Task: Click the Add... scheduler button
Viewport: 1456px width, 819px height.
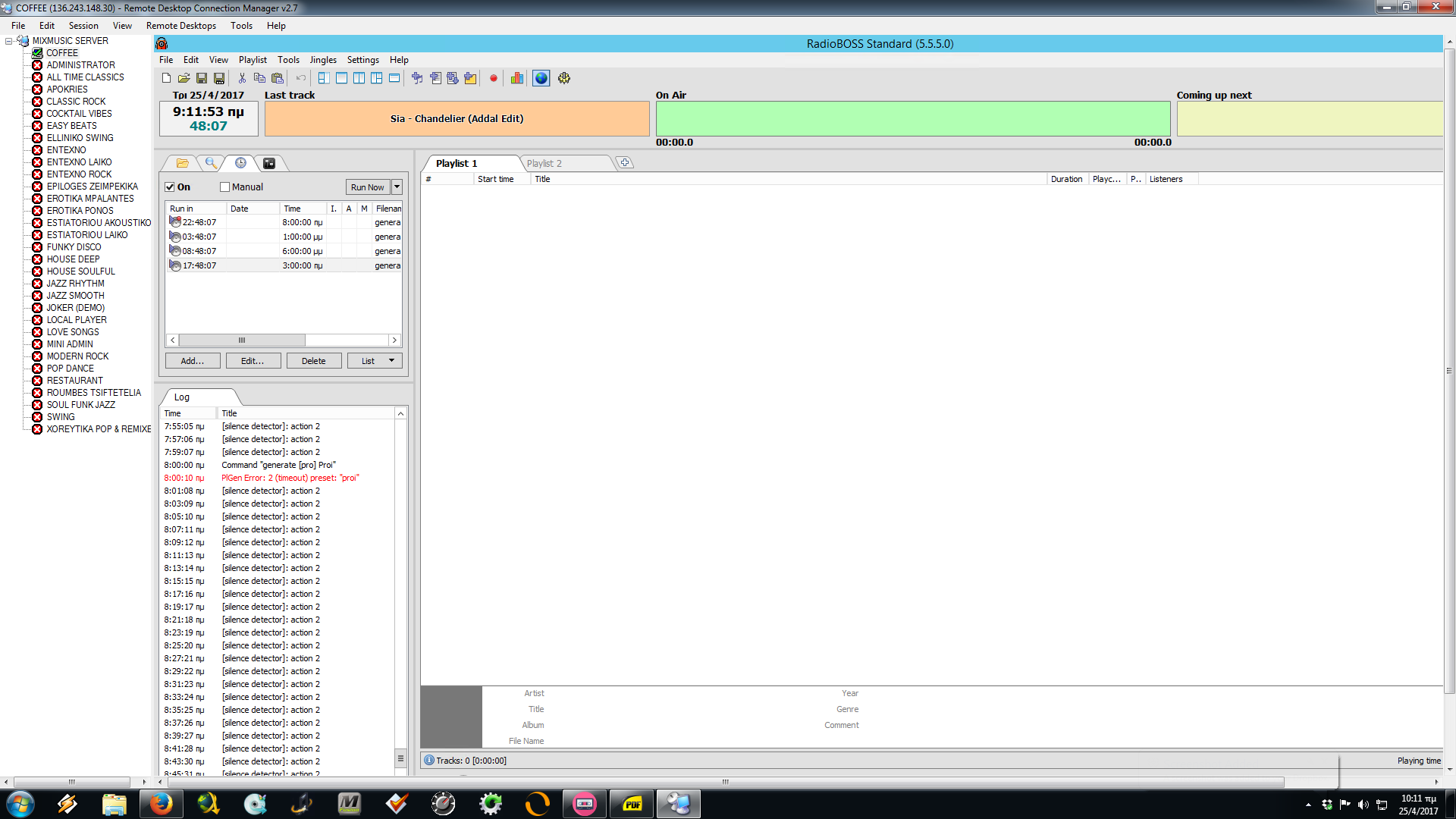Action: pos(193,361)
